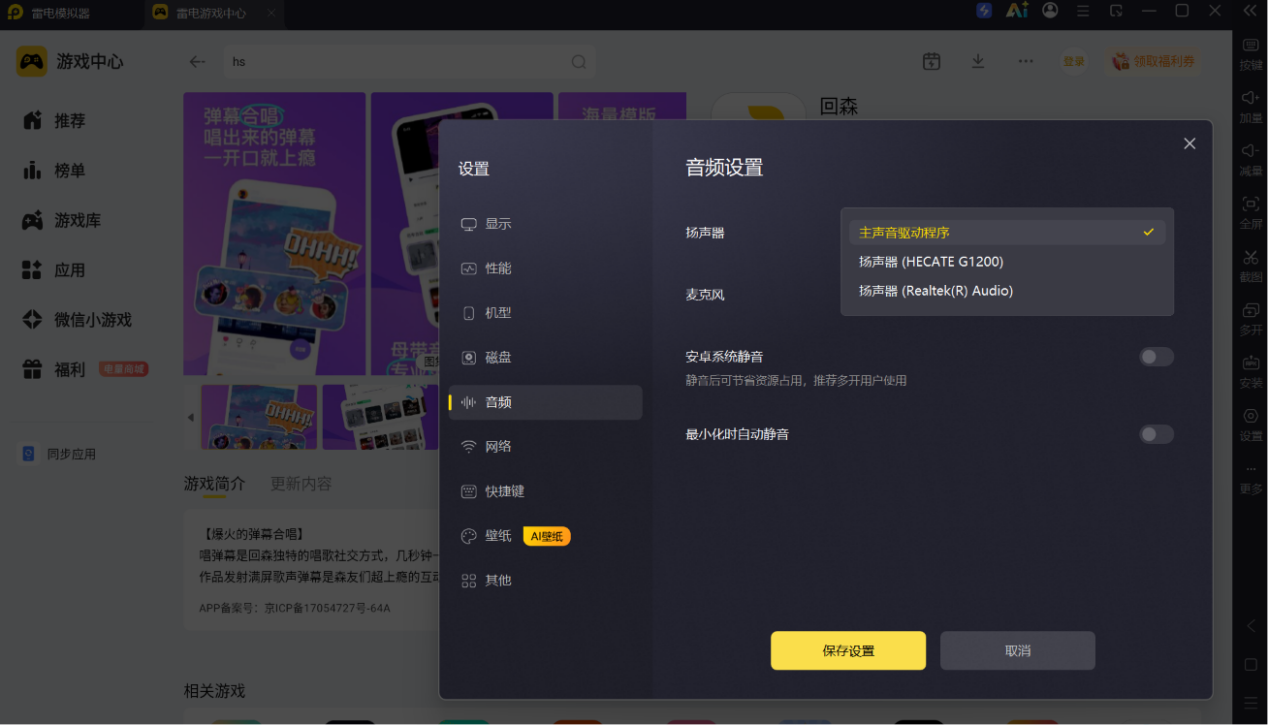1268x725 pixels.
Task: Click the Android home square in right toolbar
Action: pyautogui.click(x=1250, y=664)
